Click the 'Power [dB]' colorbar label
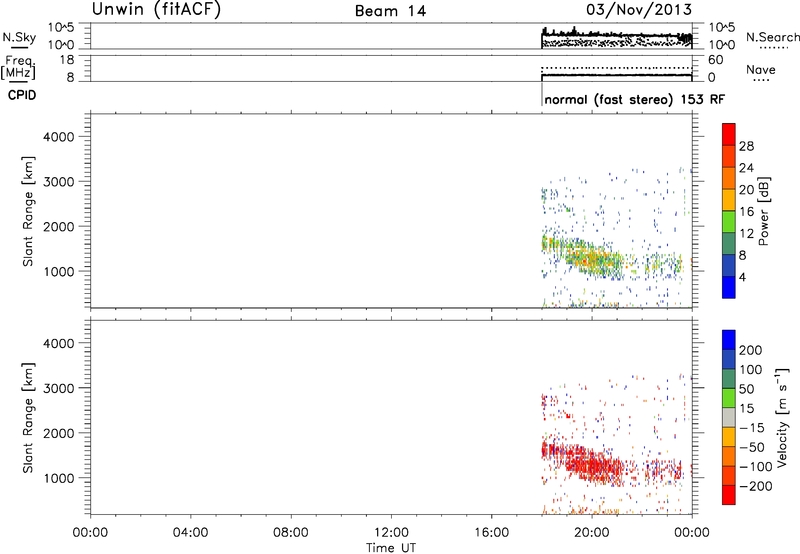Image resolution: width=800 pixels, height=554 pixels. (763, 211)
